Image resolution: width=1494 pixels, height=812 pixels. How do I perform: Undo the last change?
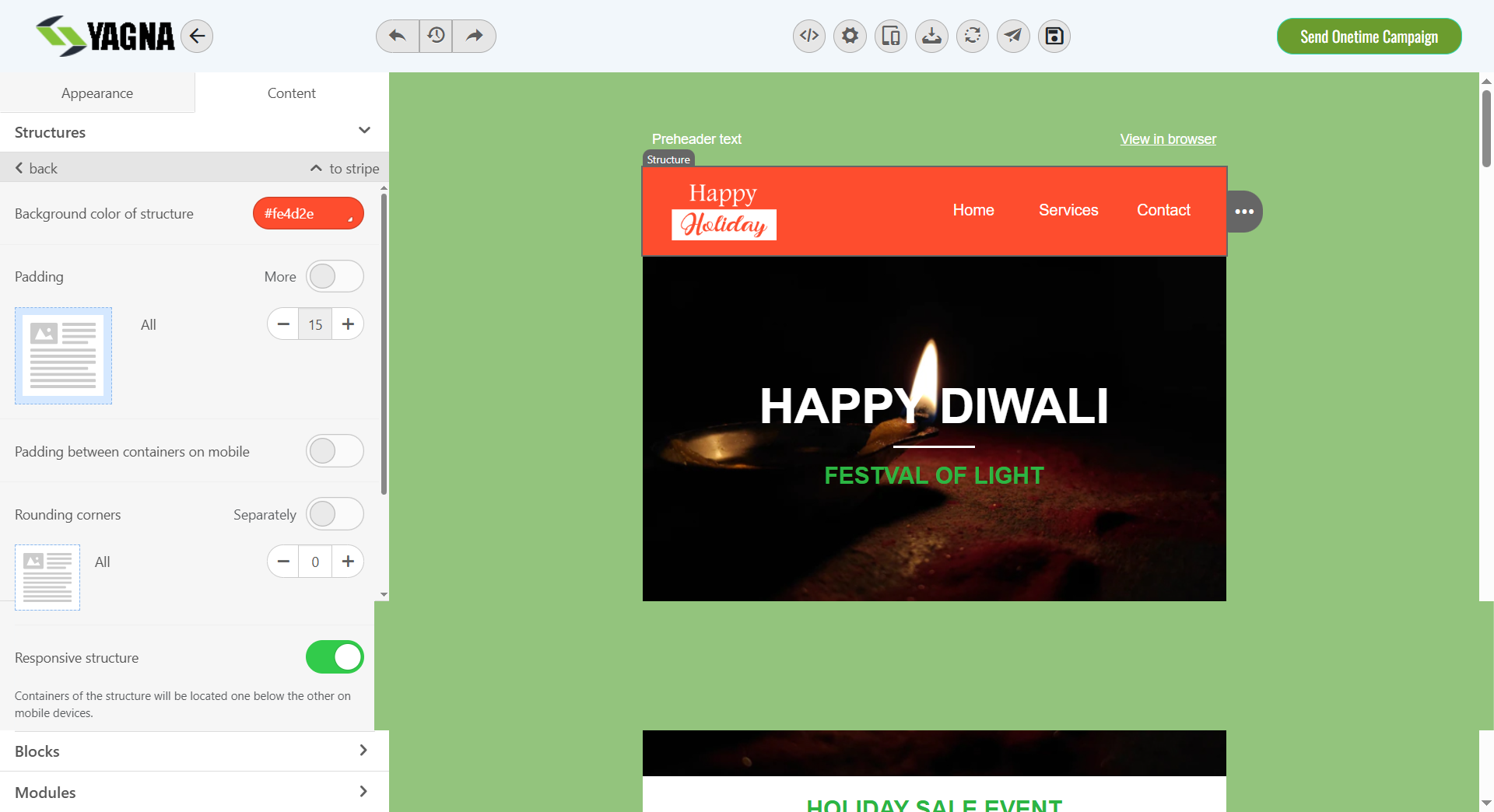pos(396,36)
